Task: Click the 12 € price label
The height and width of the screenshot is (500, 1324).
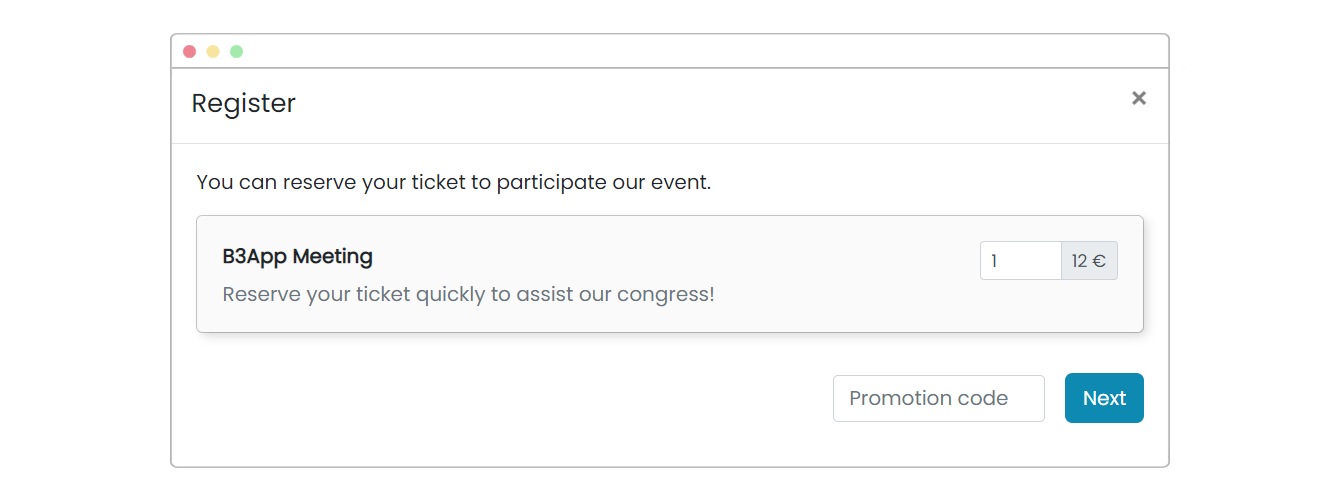Action: click(1088, 261)
